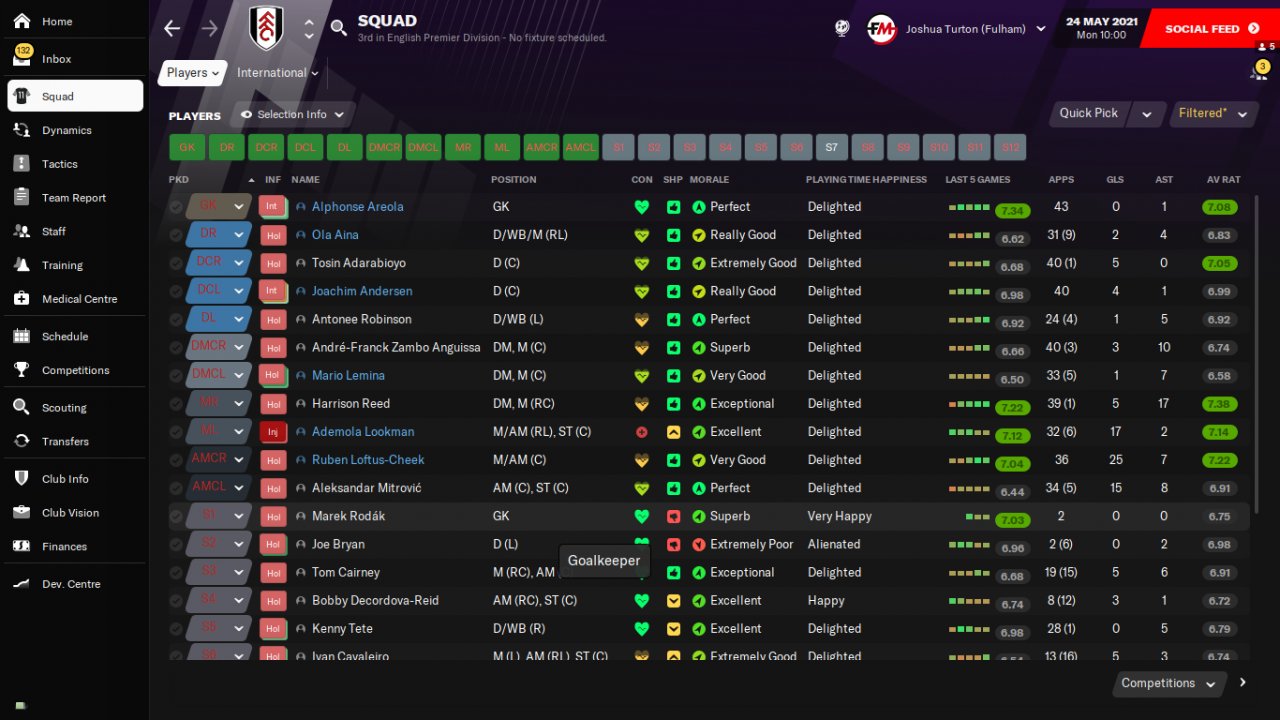1280x720 pixels.
Task: Click Alphonse Areola's green heart condition icon
Action: tap(642, 207)
